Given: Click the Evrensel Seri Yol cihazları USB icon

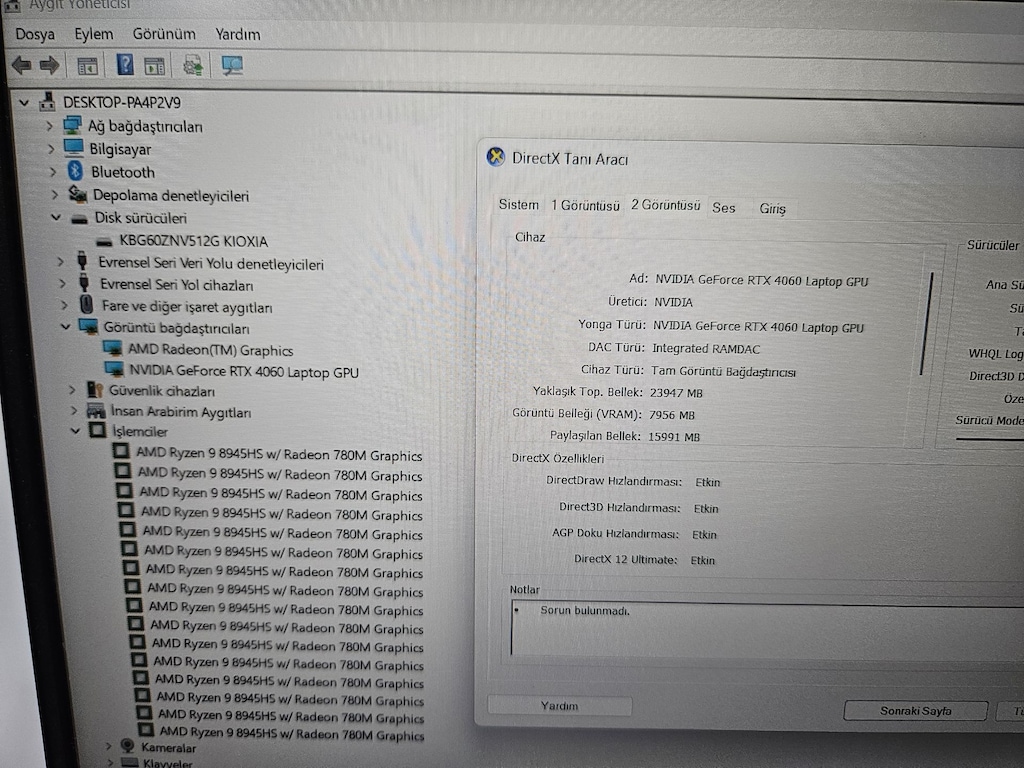Looking at the screenshot, I should click(x=84, y=283).
